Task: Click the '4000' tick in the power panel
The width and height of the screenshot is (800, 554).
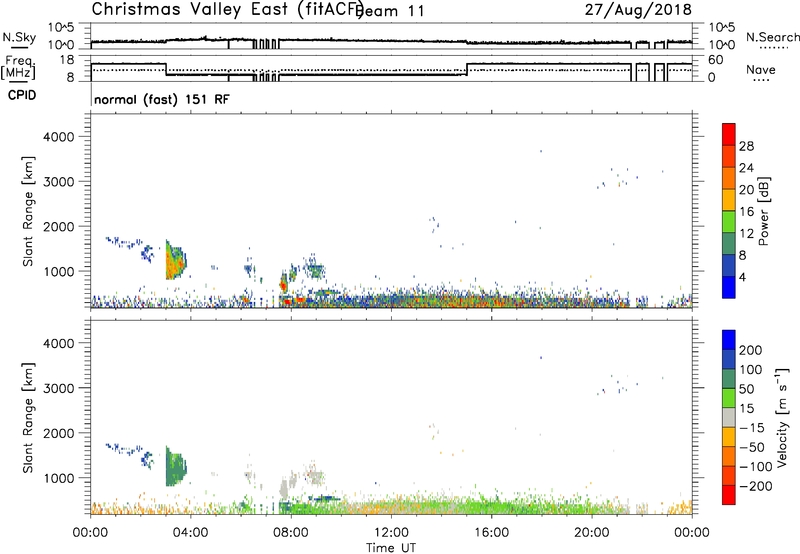Action: point(59,137)
